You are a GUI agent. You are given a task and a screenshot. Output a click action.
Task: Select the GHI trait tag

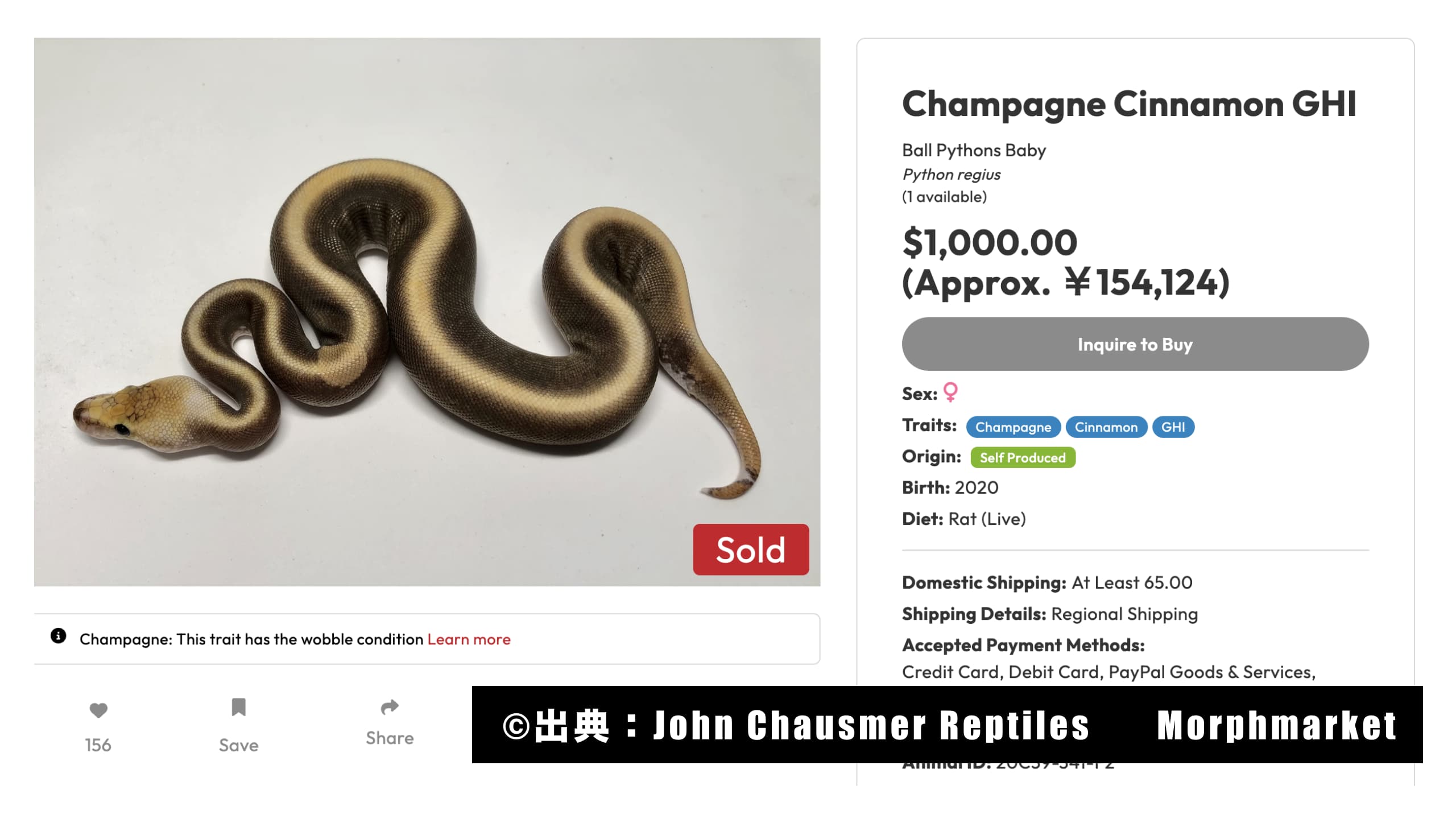click(x=1173, y=427)
